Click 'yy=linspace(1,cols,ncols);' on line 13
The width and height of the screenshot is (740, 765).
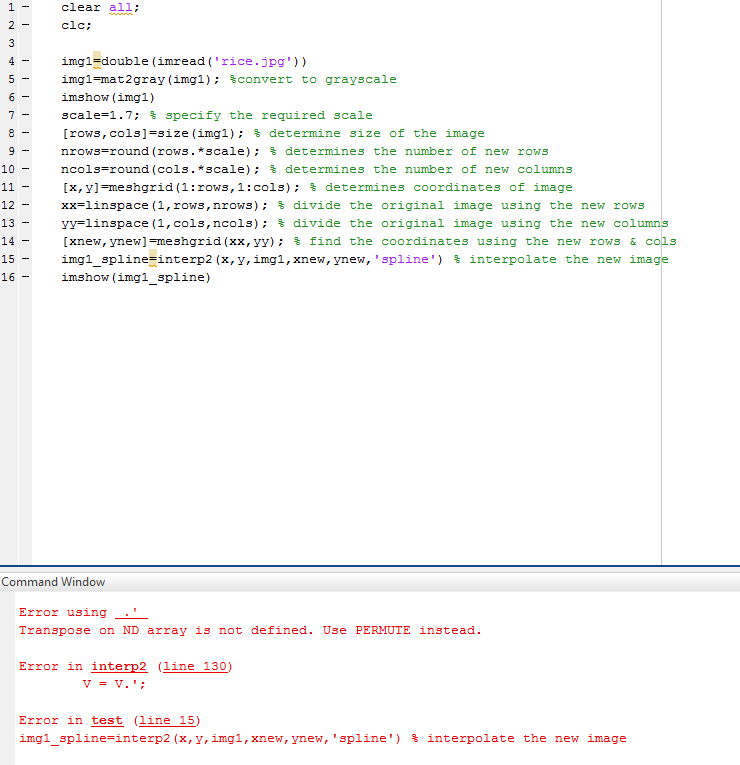(164, 223)
